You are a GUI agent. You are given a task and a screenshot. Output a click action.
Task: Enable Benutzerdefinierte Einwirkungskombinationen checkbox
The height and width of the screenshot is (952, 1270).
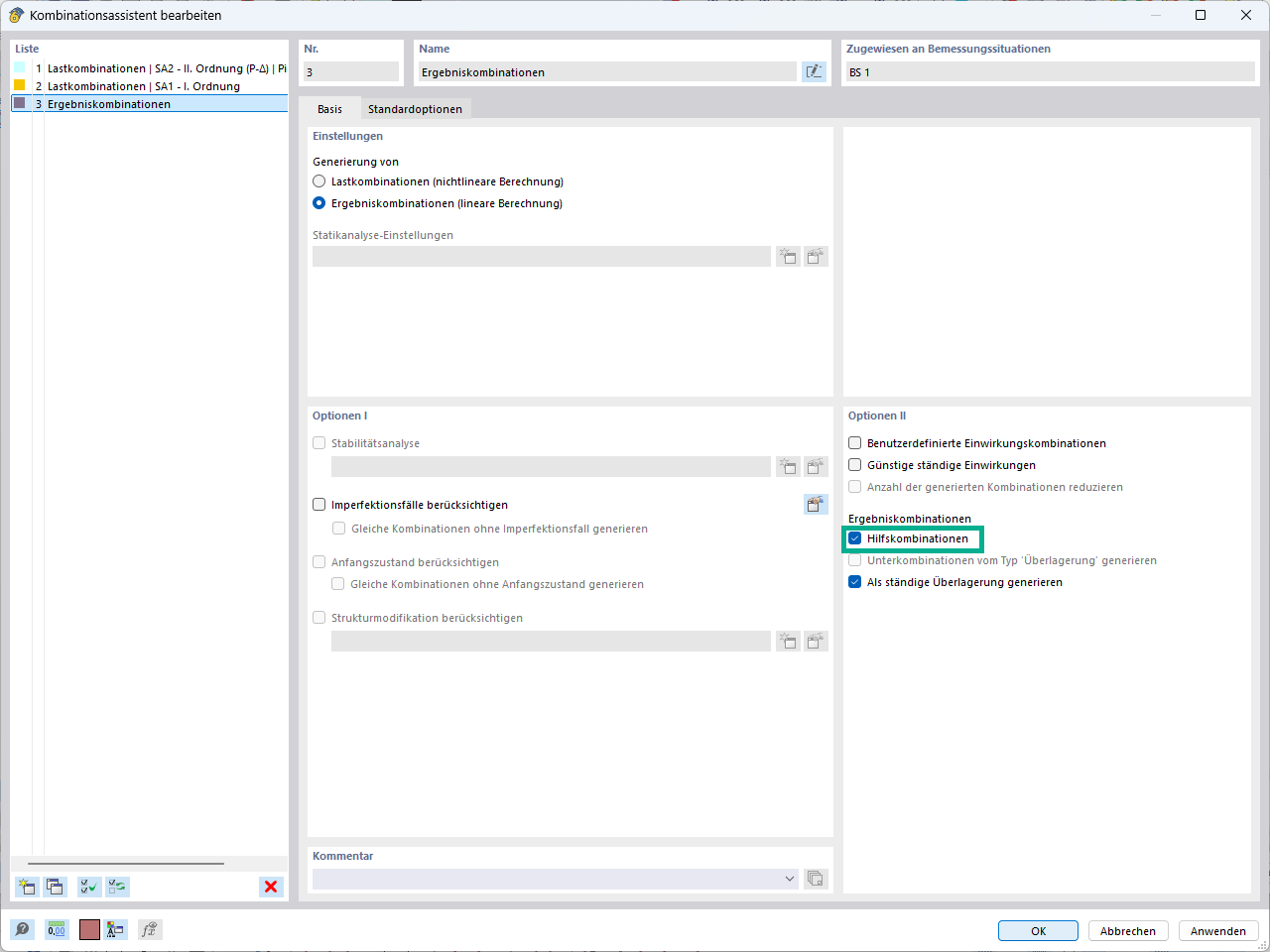pos(854,443)
